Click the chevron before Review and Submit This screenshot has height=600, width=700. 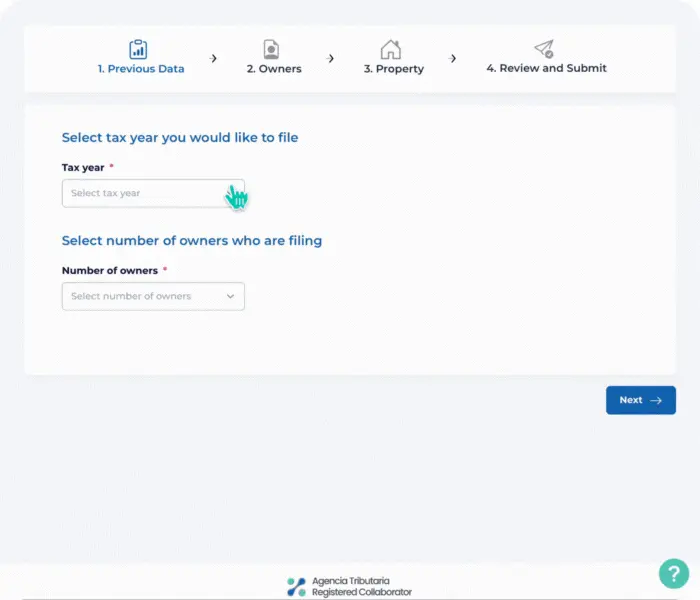point(453,59)
